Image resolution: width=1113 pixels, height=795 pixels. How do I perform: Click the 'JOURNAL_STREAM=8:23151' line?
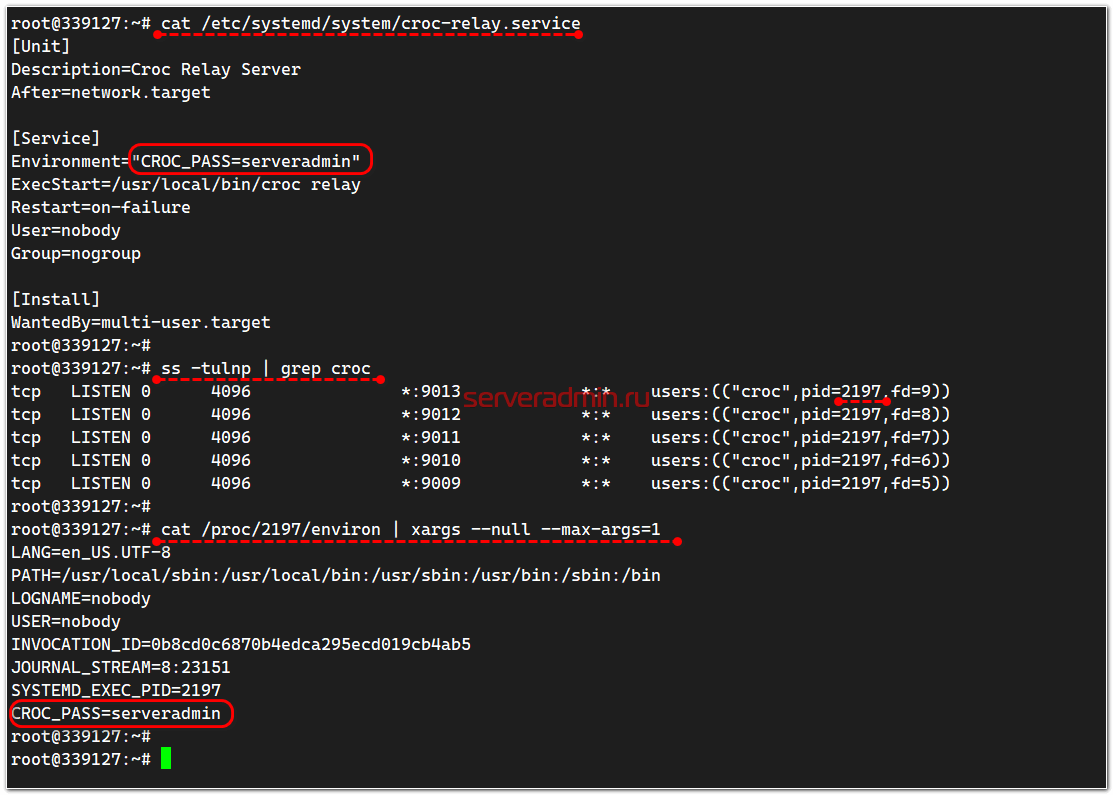point(121,667)
